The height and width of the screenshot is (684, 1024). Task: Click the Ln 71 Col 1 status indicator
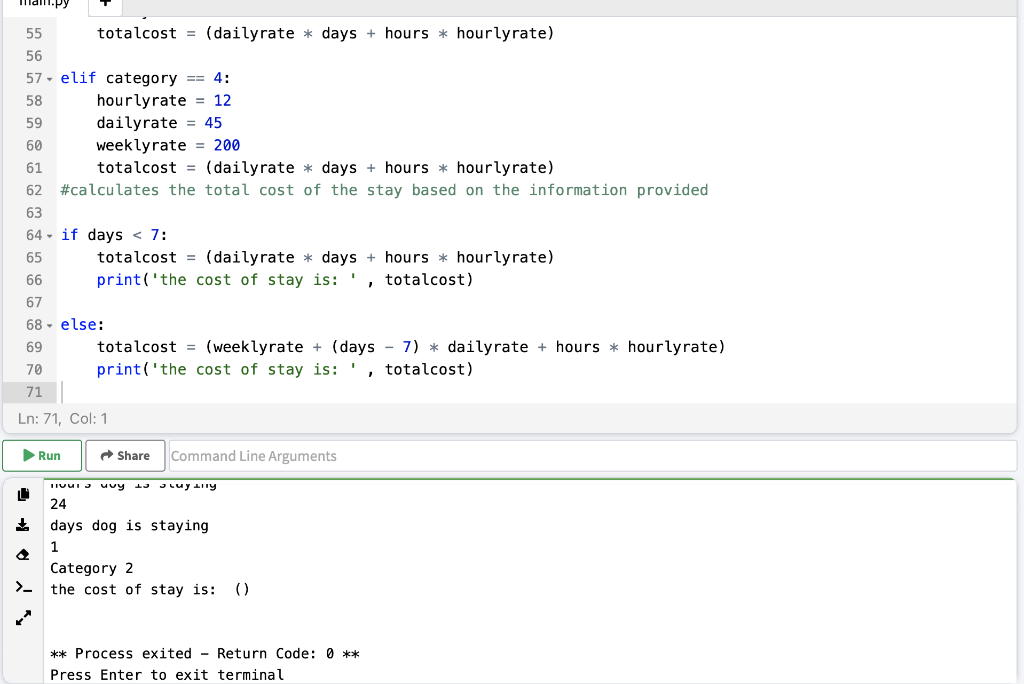(63, 418)
